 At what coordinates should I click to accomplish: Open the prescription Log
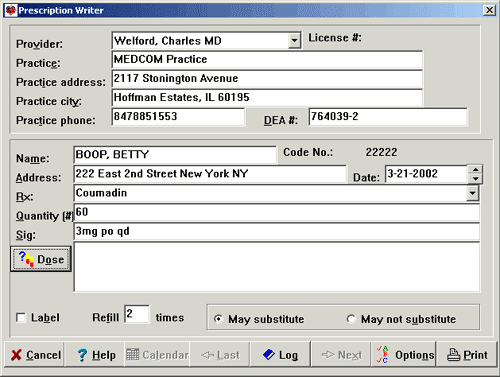click(280, 355)
